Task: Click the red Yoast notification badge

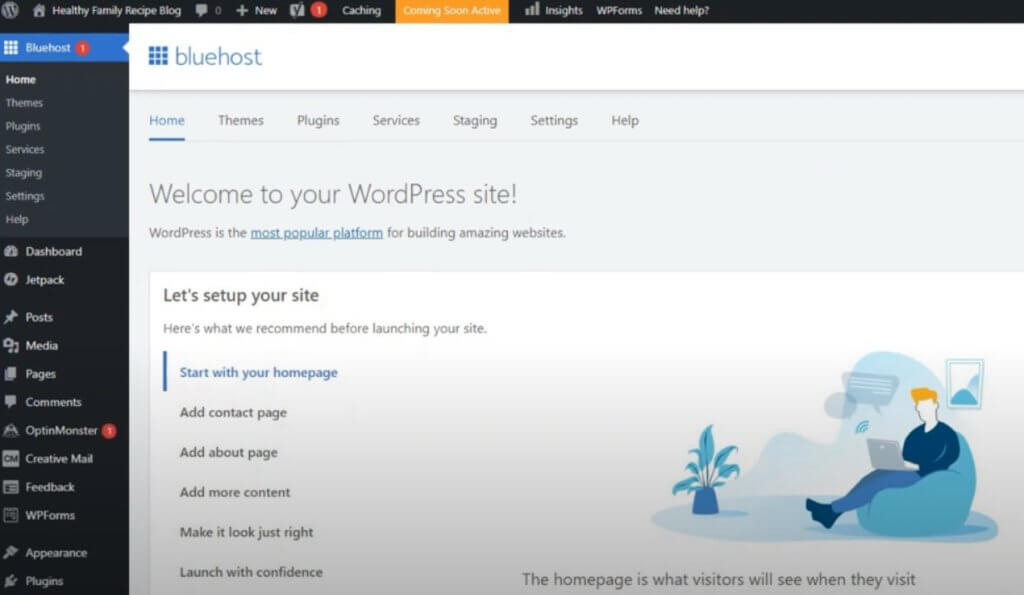Action: pos(319,10)
